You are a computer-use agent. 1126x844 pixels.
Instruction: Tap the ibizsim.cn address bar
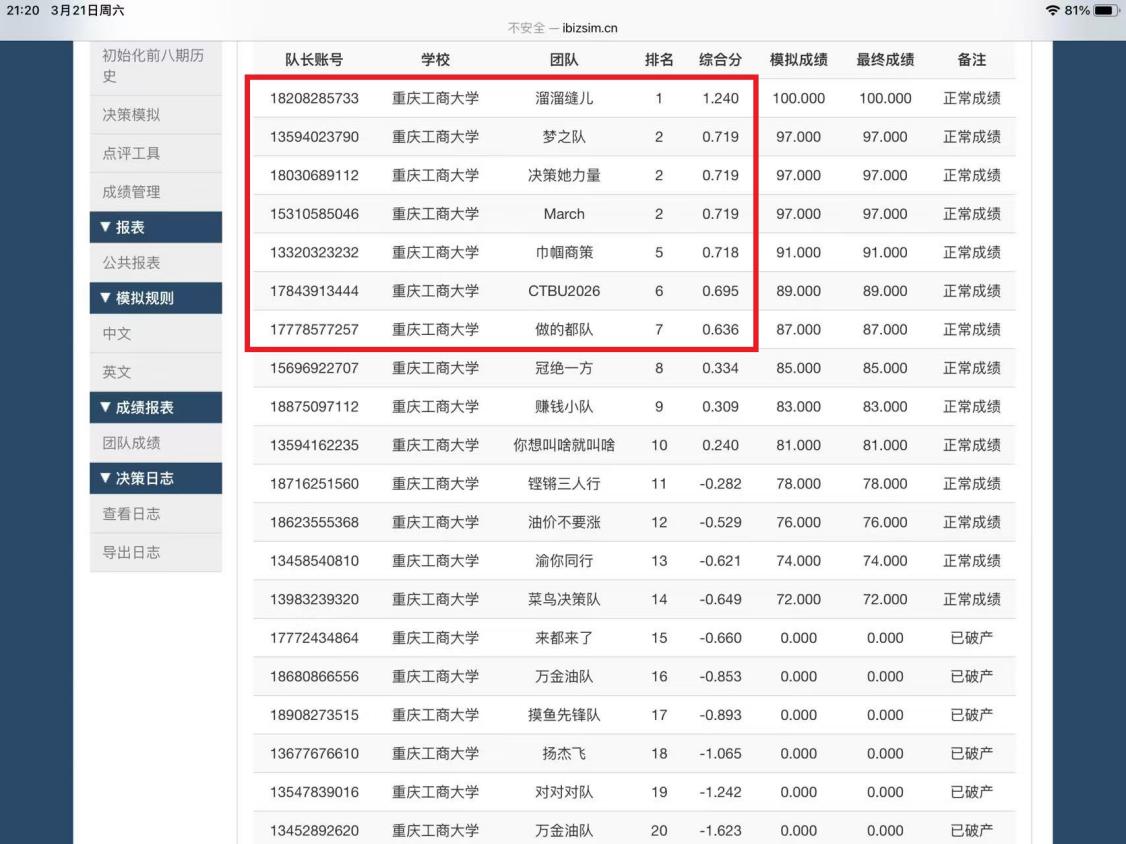(562, 27)
